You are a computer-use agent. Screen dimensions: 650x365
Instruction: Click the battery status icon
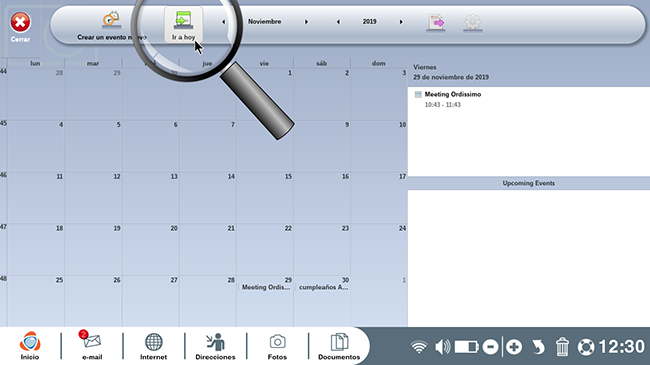coord(467,347)
